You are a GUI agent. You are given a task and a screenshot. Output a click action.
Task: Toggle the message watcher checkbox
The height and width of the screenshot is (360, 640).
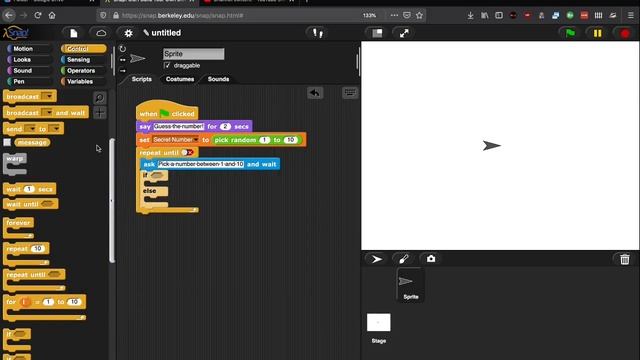(x=7, y=142)
